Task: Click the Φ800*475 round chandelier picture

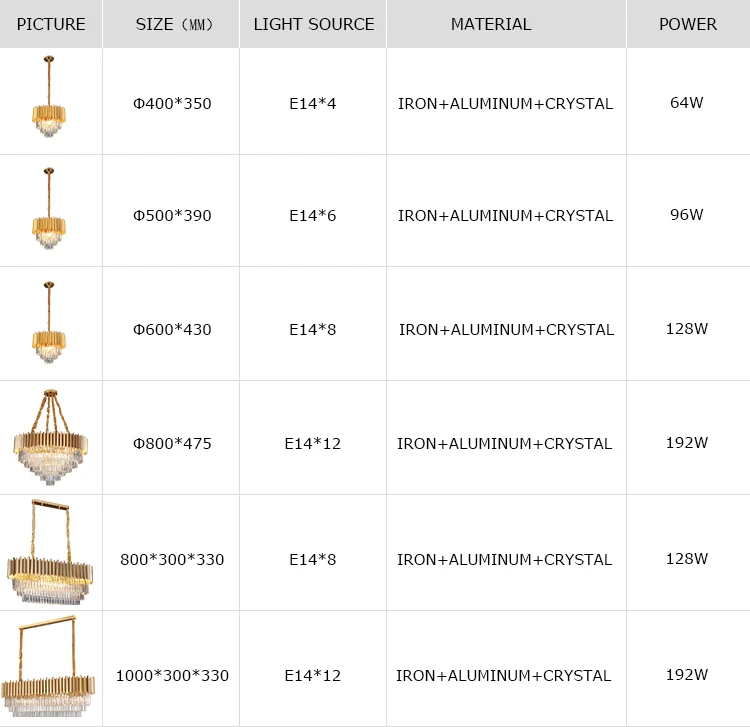Action: pyautogui.click(x=50, y=438)
